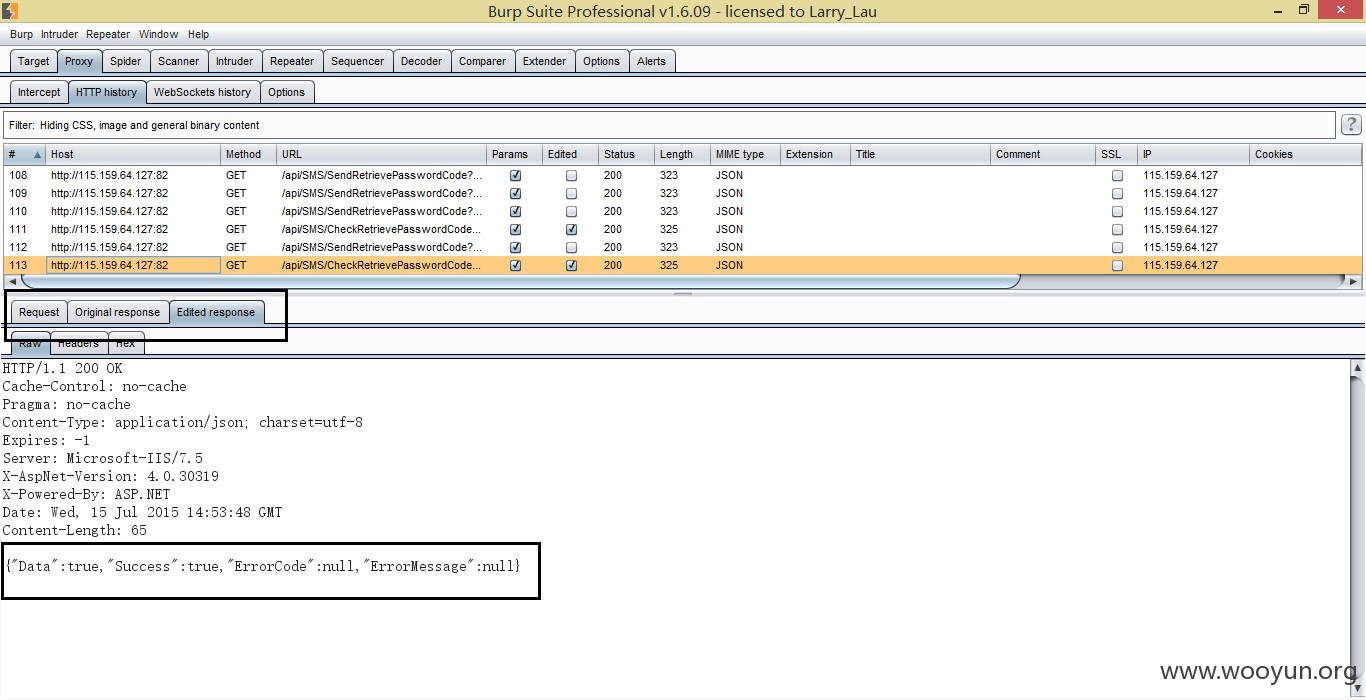The width and height of the screenshot is (1366, 700).
Task: Switch to the Sequencer tab
Action: point(357,61)
